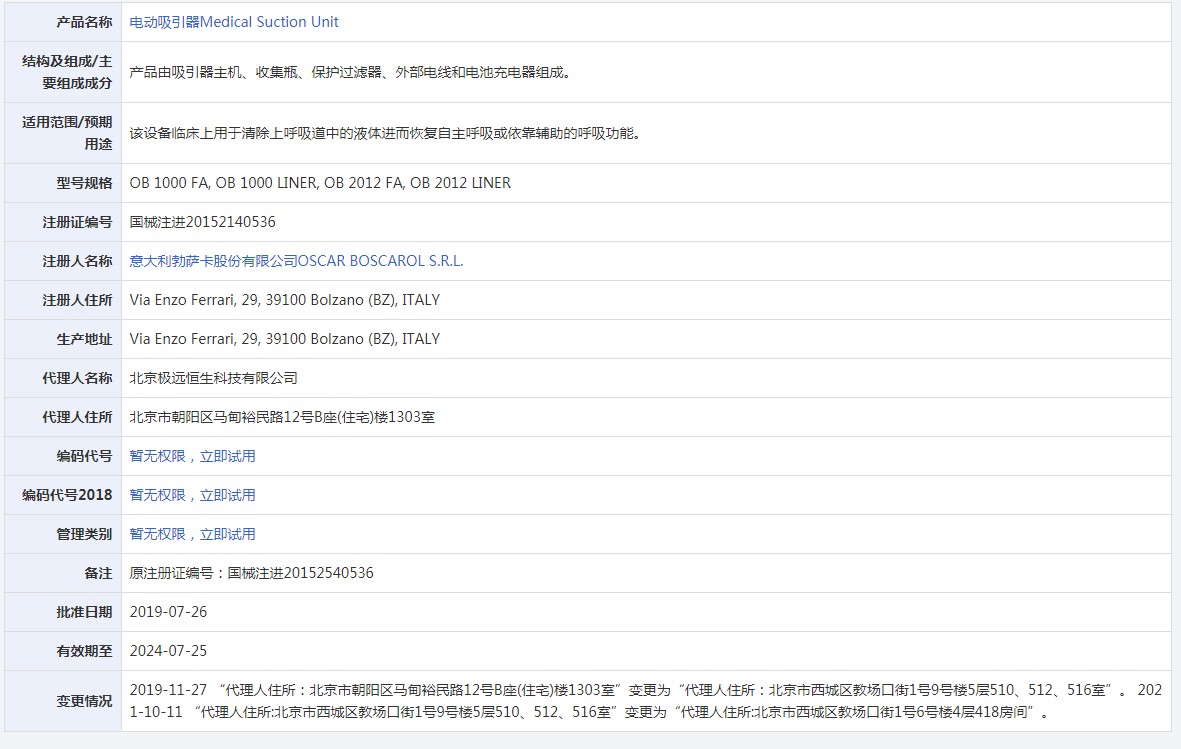Click the 备注 row label
This screenshot has width=1181, height=749.
(98, 573)
